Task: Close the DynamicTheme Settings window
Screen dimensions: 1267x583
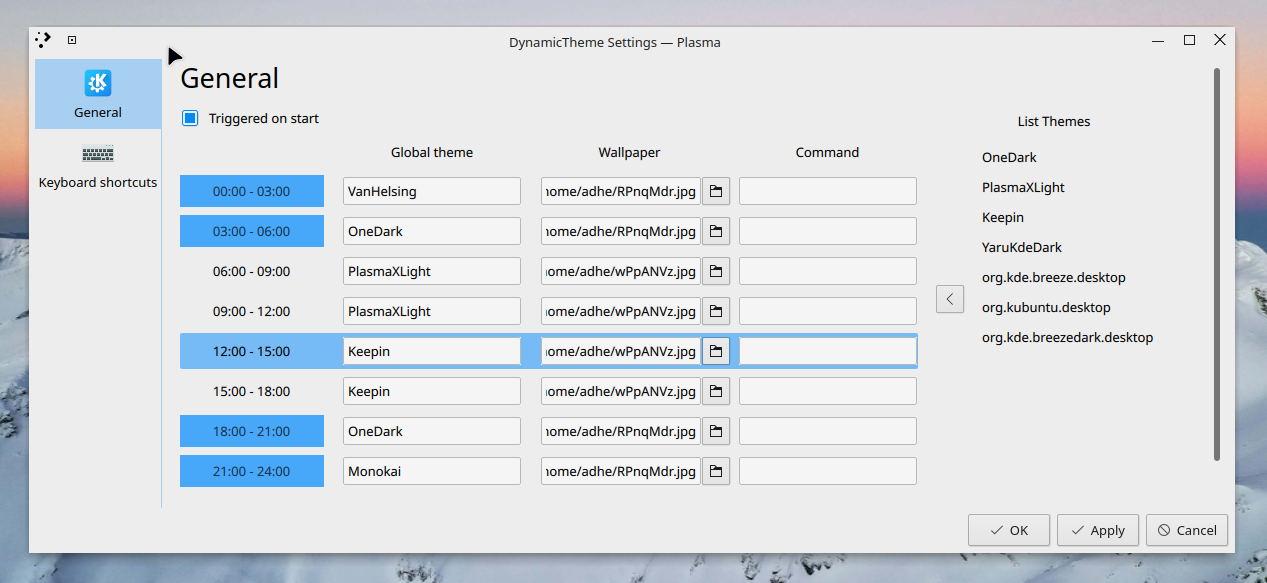Action: click(1220, 40)
